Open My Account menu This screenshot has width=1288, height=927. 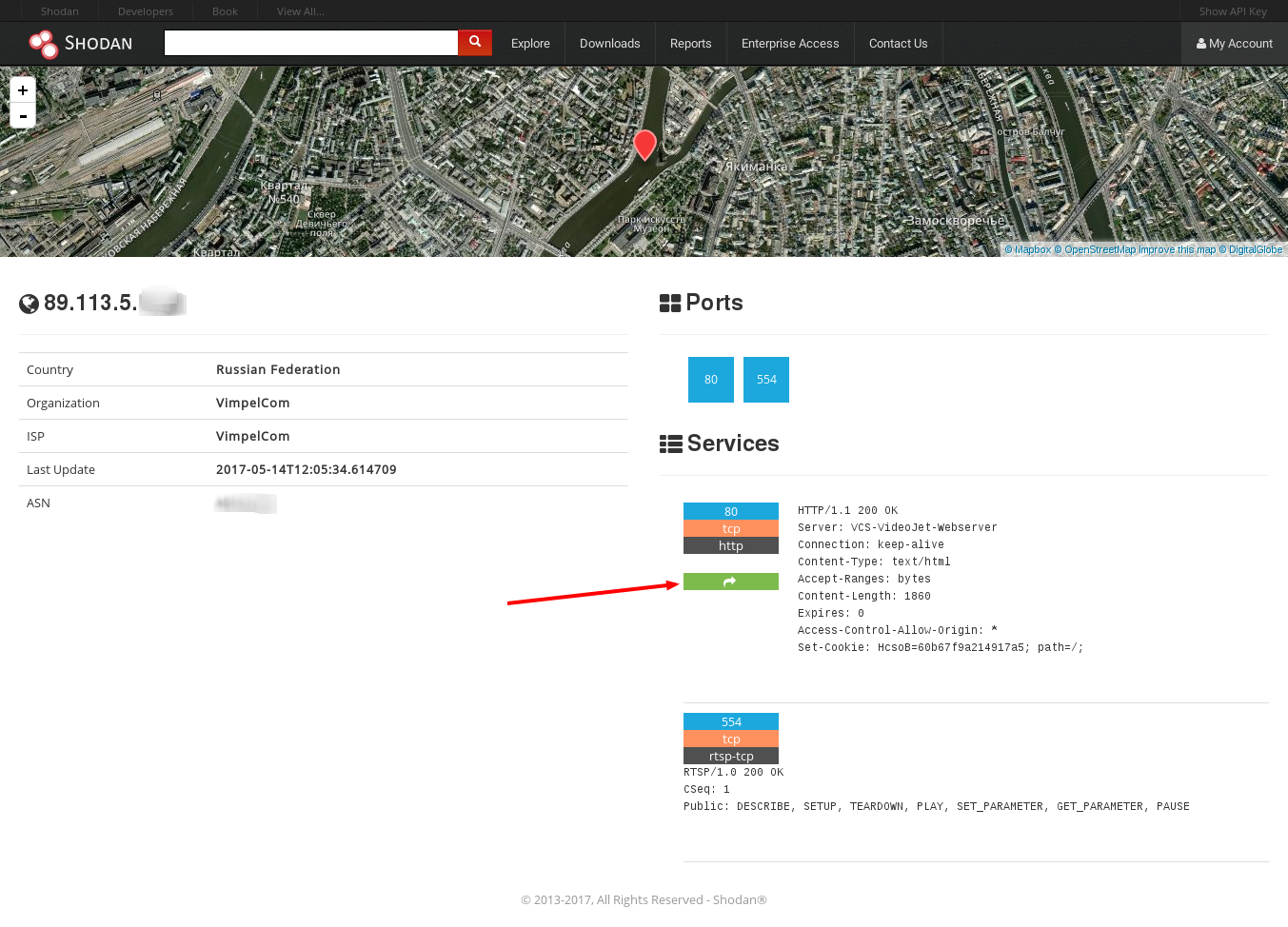pos(1235,44)
